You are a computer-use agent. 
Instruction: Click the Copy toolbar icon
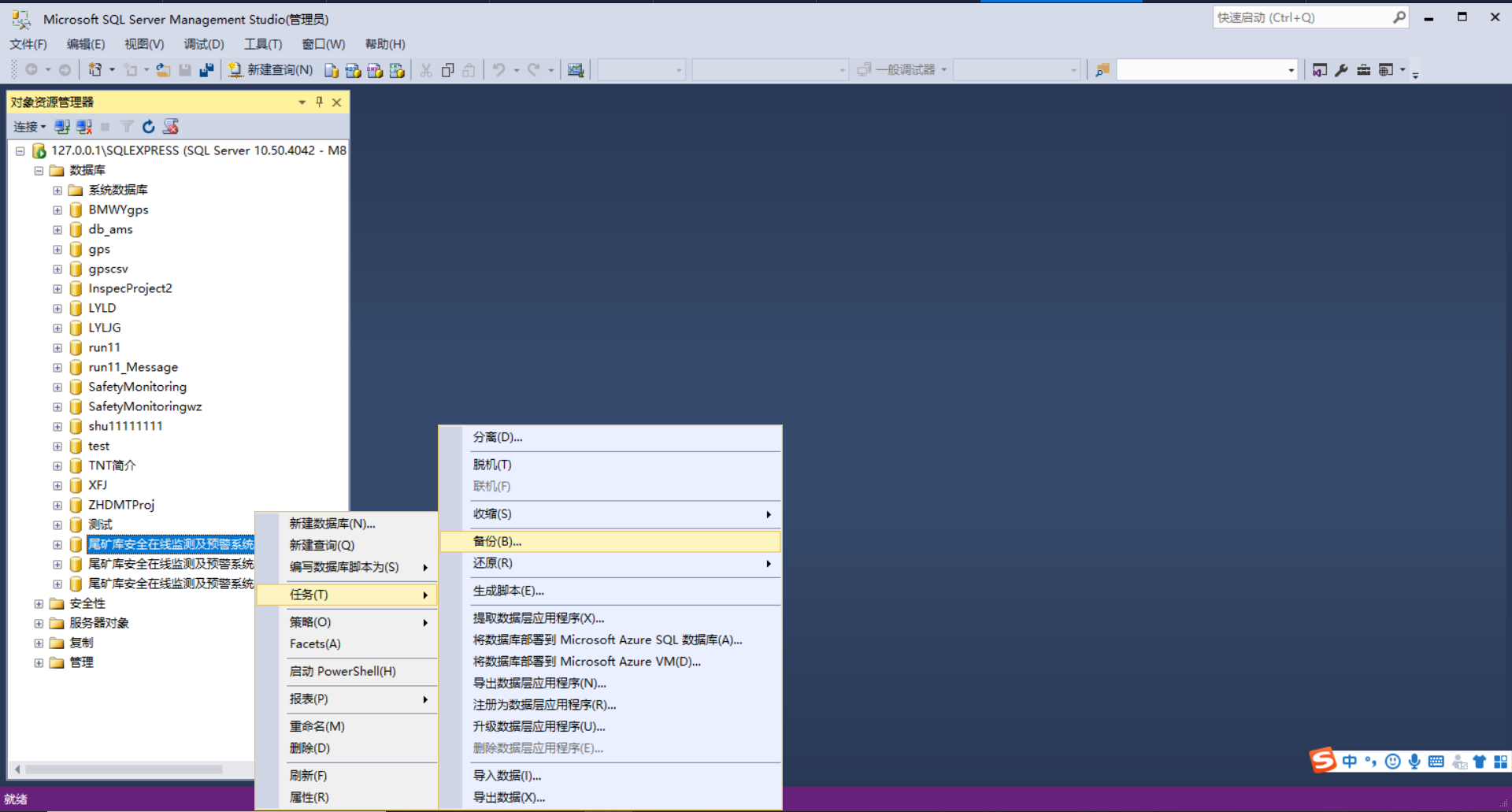click(x=447, y=70)
